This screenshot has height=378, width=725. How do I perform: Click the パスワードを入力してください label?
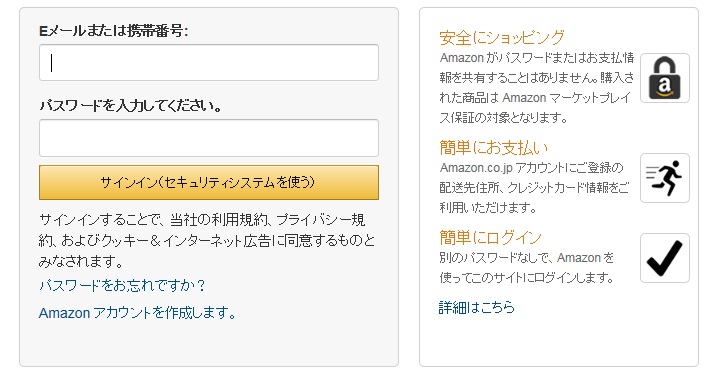[x=131, y=106]
